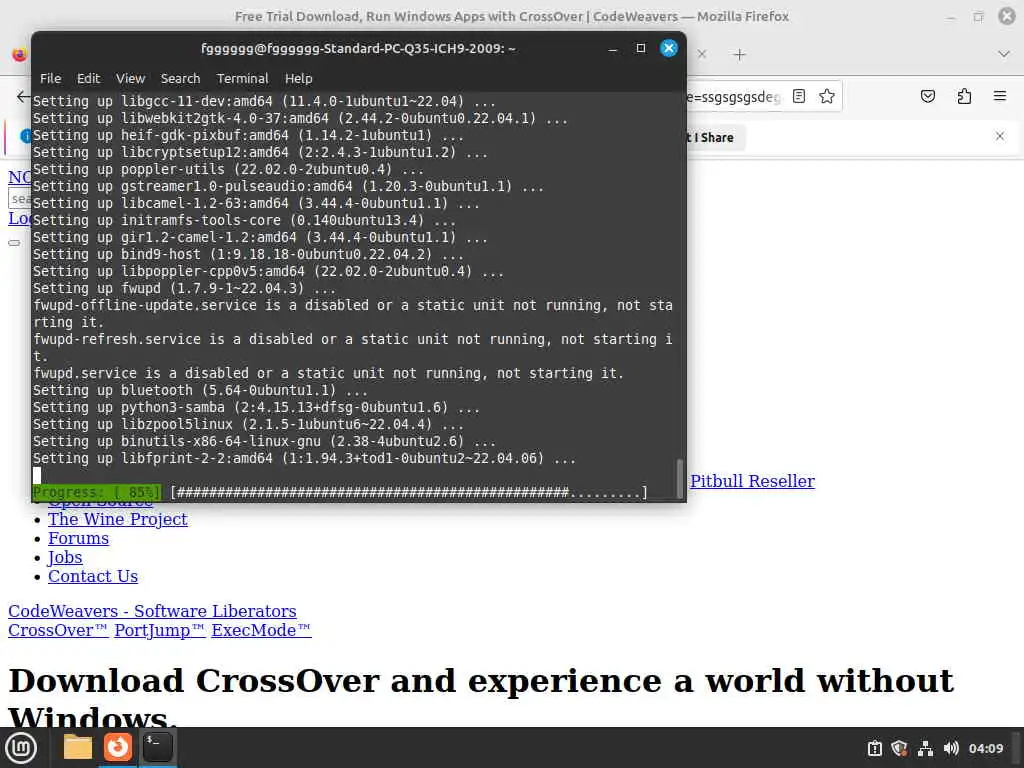The width and height of the screenshot is (1024, 768).
Task: Open the Edit menu in terminal
Action: coord(88,78)
